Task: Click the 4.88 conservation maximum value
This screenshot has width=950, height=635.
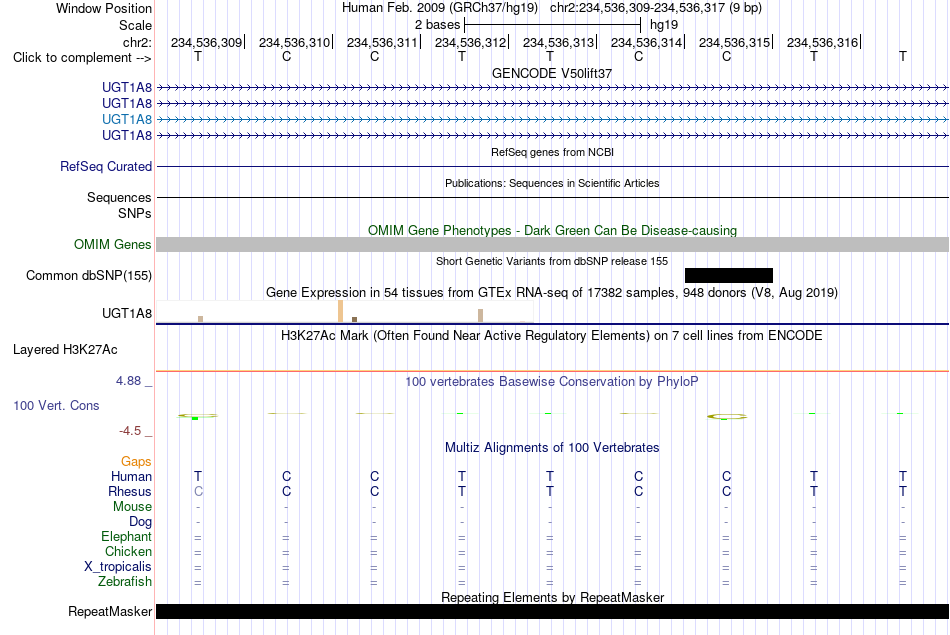Action: pyautogui.click(x=128, y=381)
